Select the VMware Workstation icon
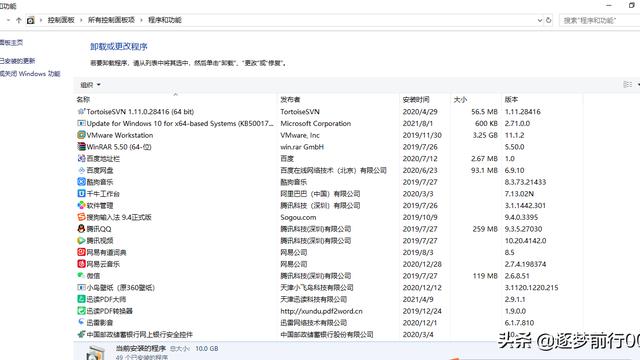Image resolution: width=640 pixels, height=360 pixels. click(x=81, y=135)
